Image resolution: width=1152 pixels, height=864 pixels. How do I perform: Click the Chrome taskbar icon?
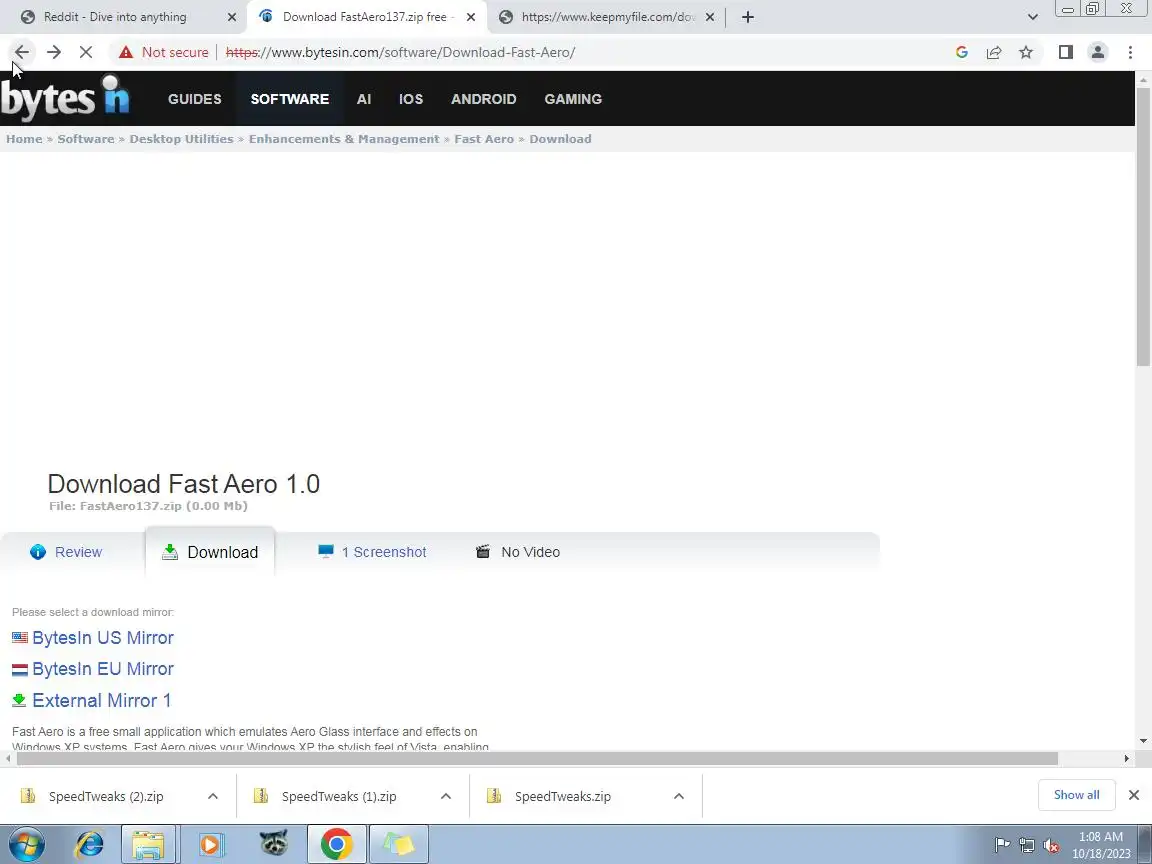(x=336, y=844)
